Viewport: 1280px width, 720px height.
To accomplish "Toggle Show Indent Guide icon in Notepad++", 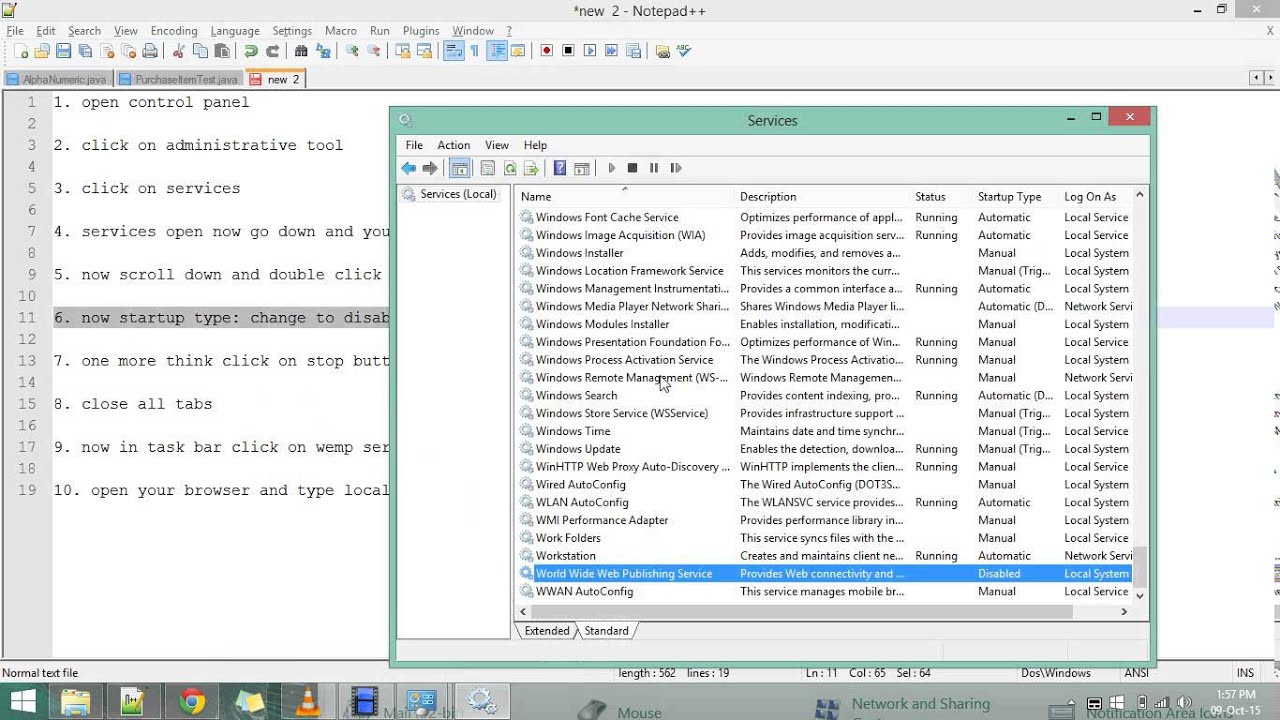I will (497, 51).
